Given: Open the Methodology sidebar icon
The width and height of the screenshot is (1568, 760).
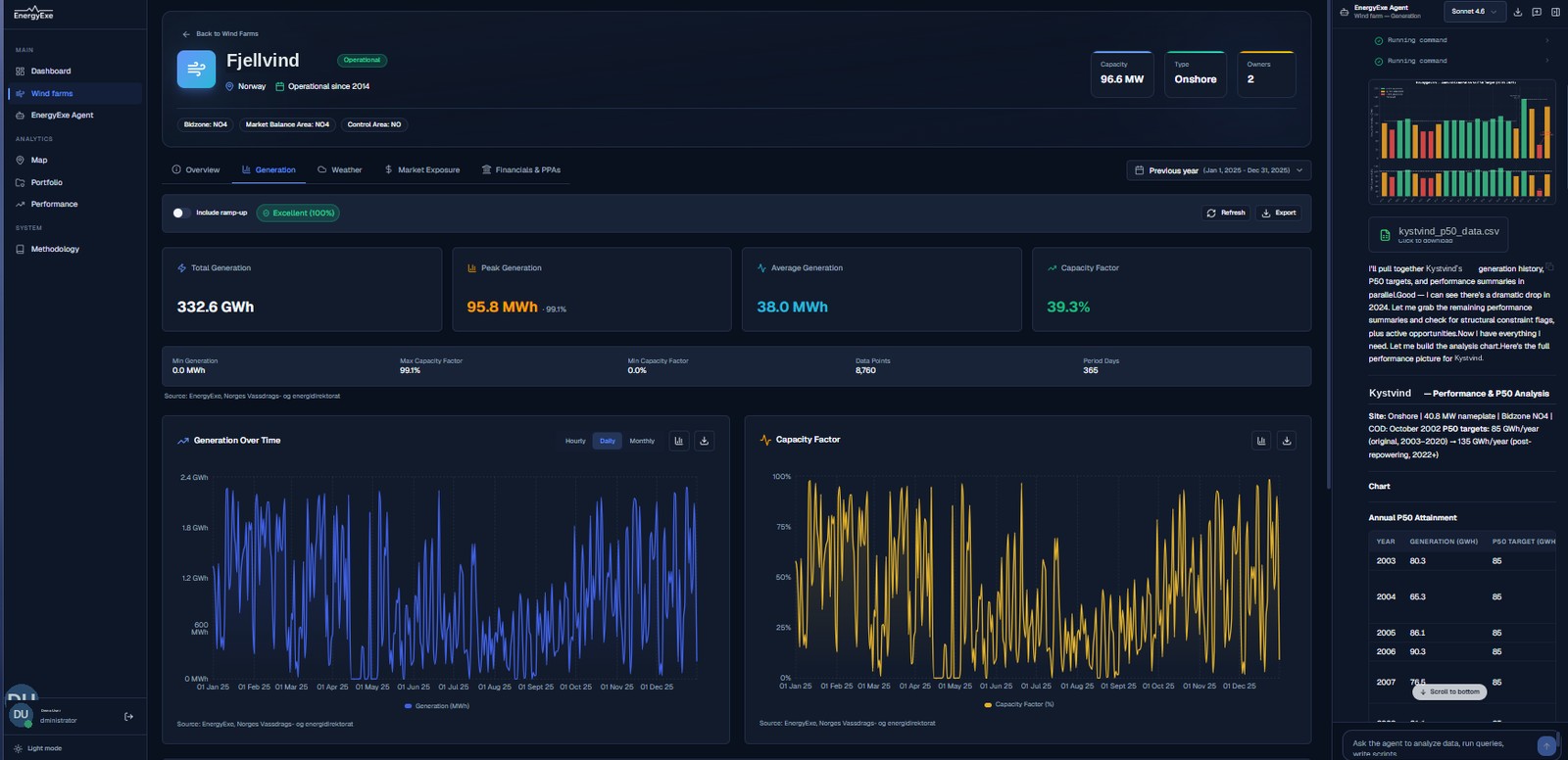Looking at the screenshot, I should (x=21, y=249).
